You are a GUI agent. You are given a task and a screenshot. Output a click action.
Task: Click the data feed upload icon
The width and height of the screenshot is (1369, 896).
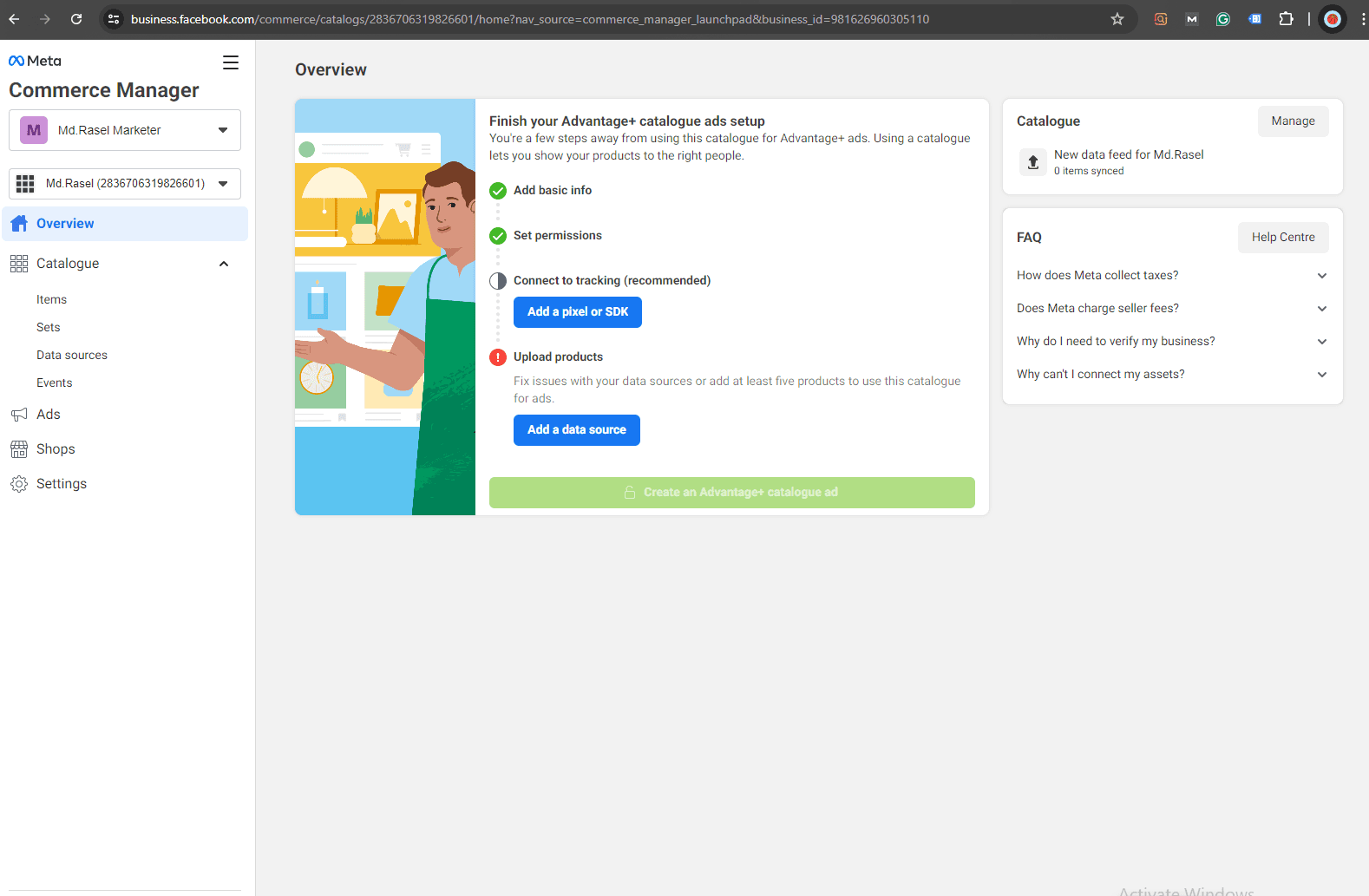point(1033,162)
